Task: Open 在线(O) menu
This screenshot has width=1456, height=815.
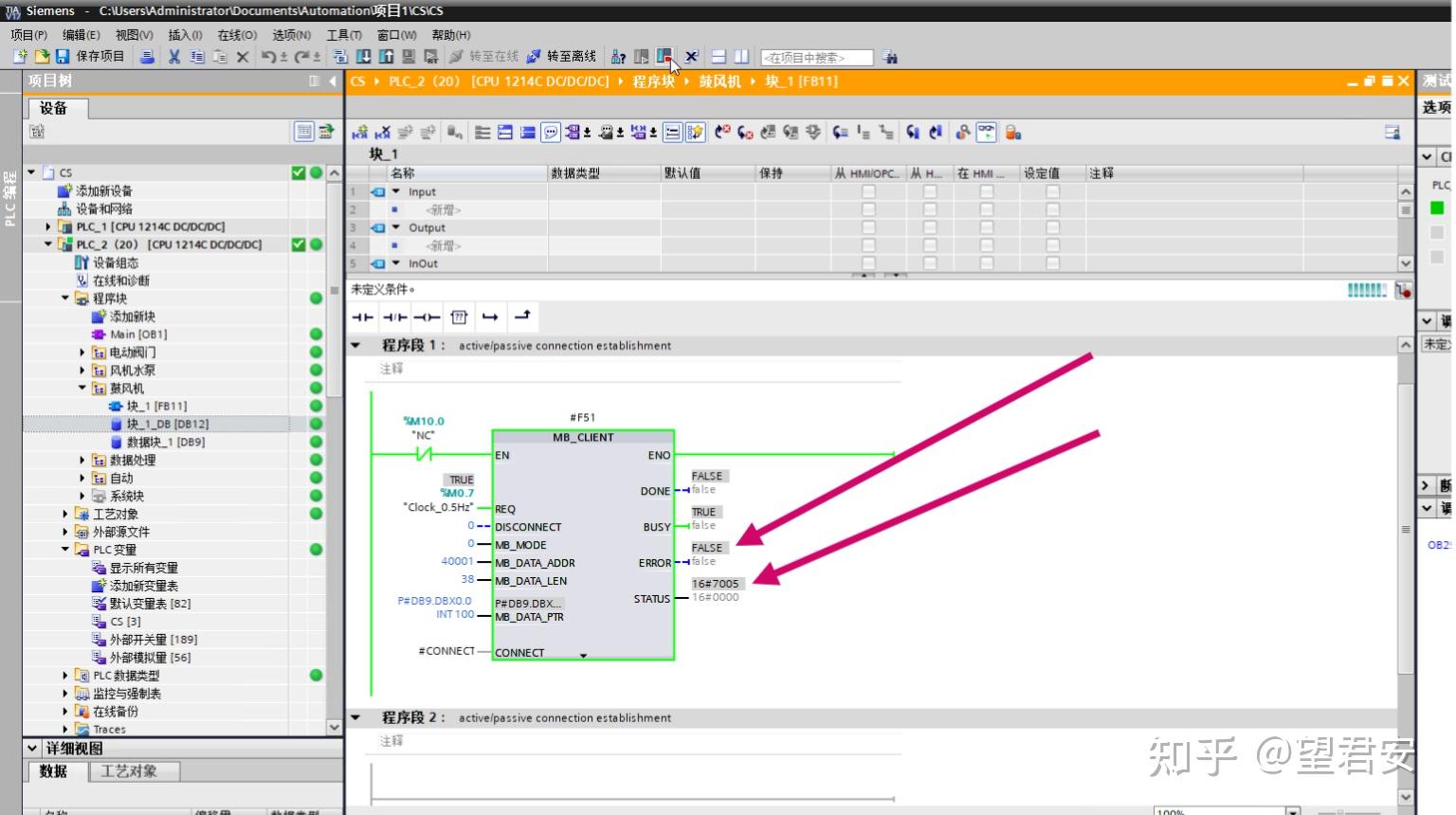Action: (x=237, y=35)
